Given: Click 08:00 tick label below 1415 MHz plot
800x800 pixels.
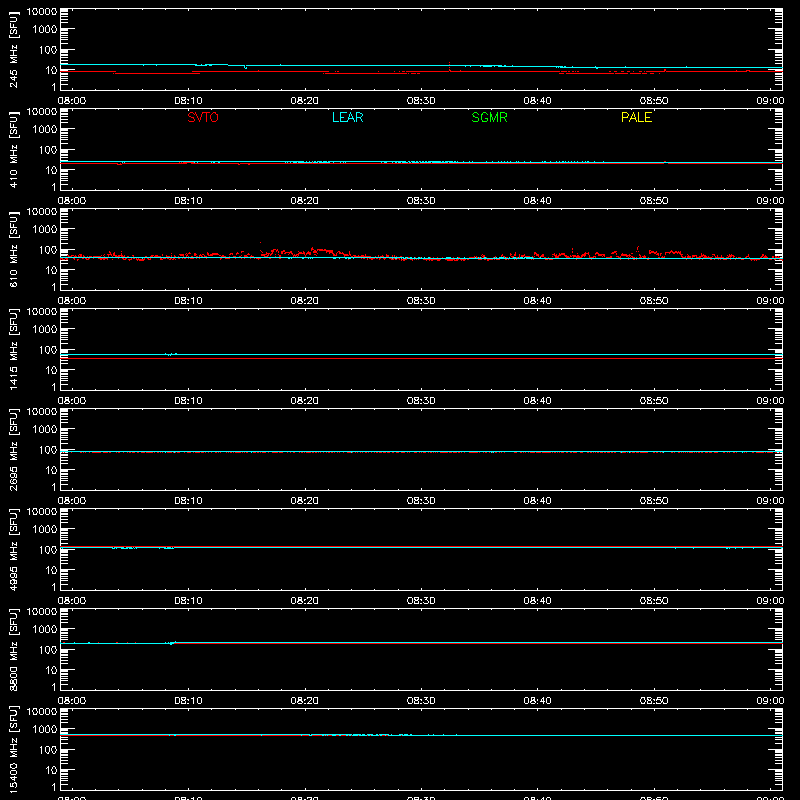Looking at the screenshot, I should (72, 401).
